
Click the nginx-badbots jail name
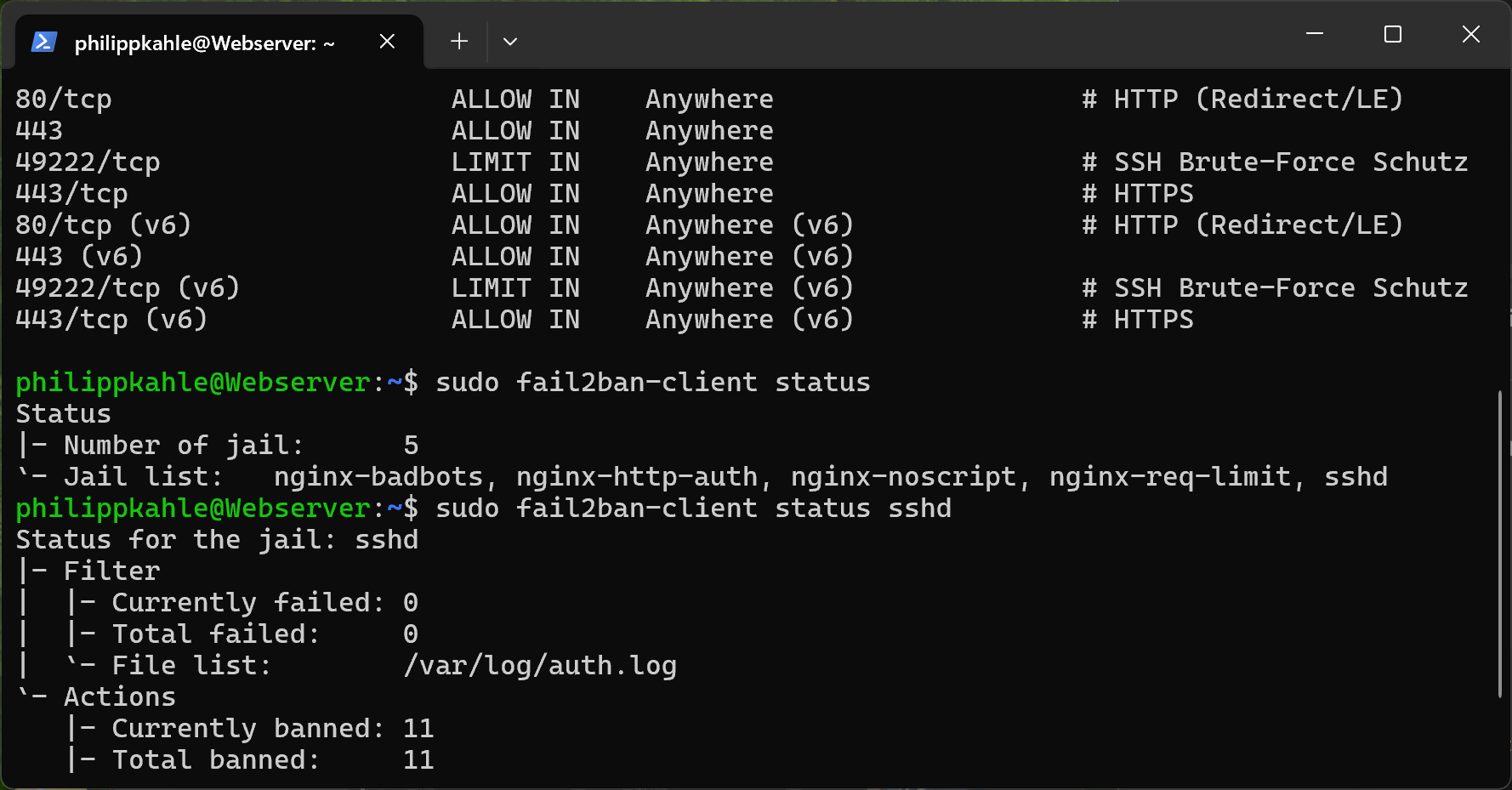pyautogui.click(x=378, y=477)
